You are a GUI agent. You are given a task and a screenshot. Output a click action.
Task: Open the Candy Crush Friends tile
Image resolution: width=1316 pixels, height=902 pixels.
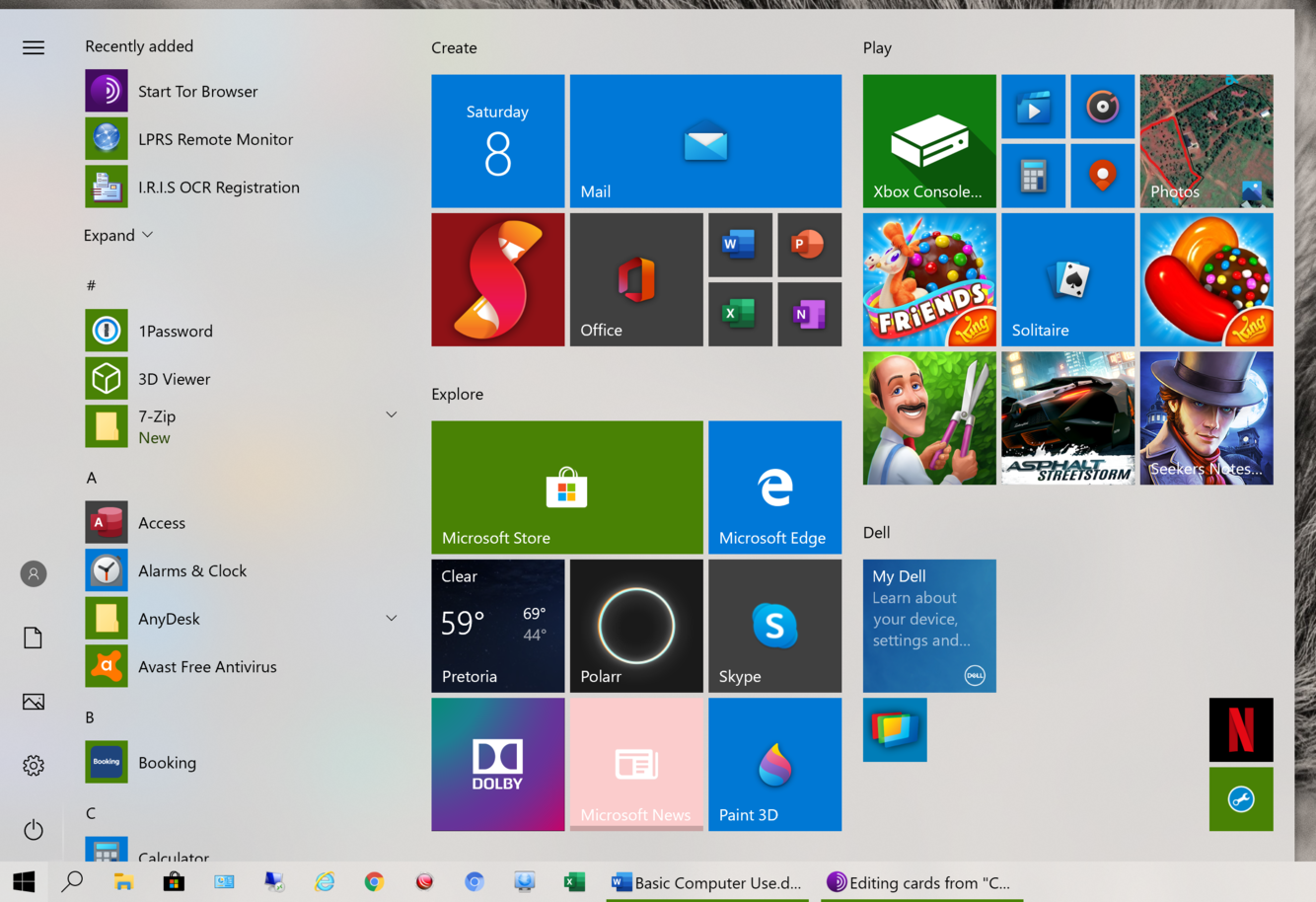tap(929, 279)
